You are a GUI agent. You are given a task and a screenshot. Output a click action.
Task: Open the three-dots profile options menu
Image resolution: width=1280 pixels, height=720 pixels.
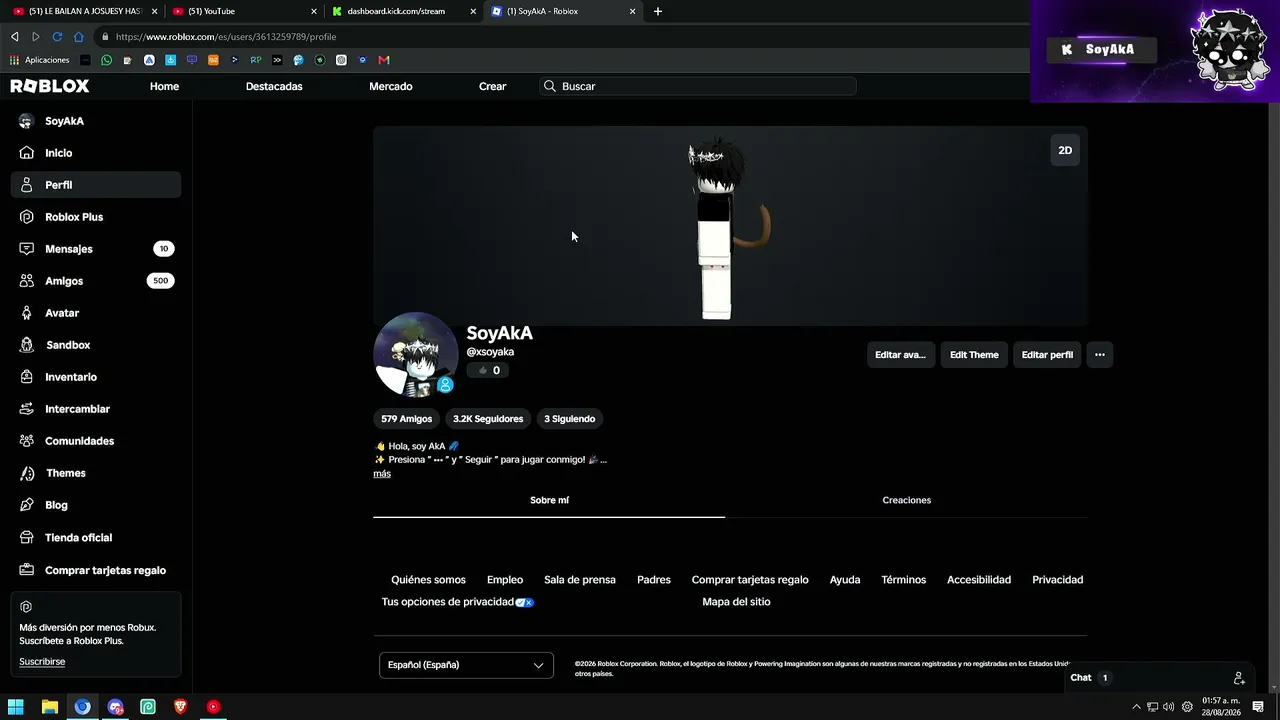(1100, 355)
